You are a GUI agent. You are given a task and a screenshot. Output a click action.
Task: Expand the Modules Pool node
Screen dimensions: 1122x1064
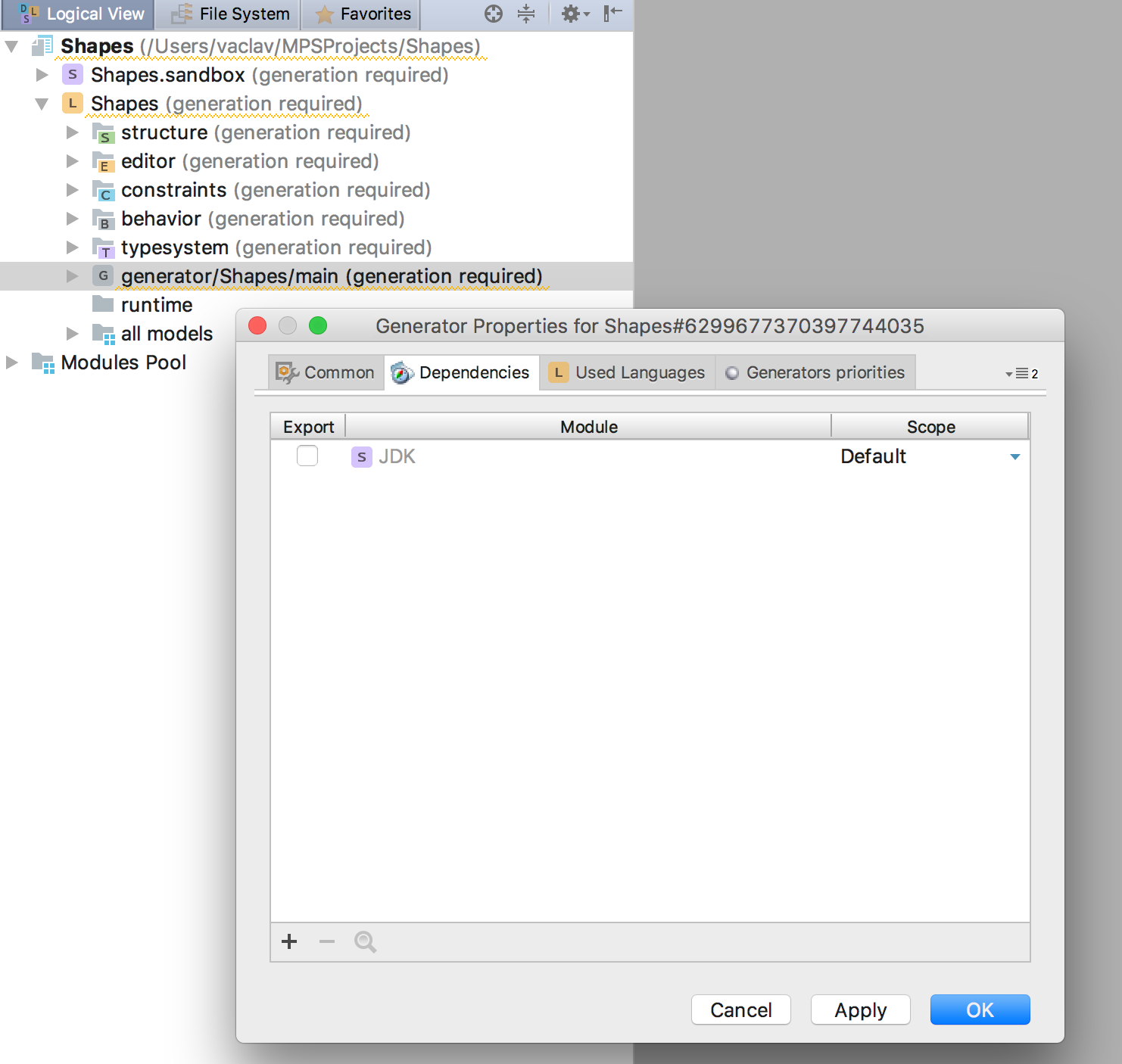tap(12, 362)
